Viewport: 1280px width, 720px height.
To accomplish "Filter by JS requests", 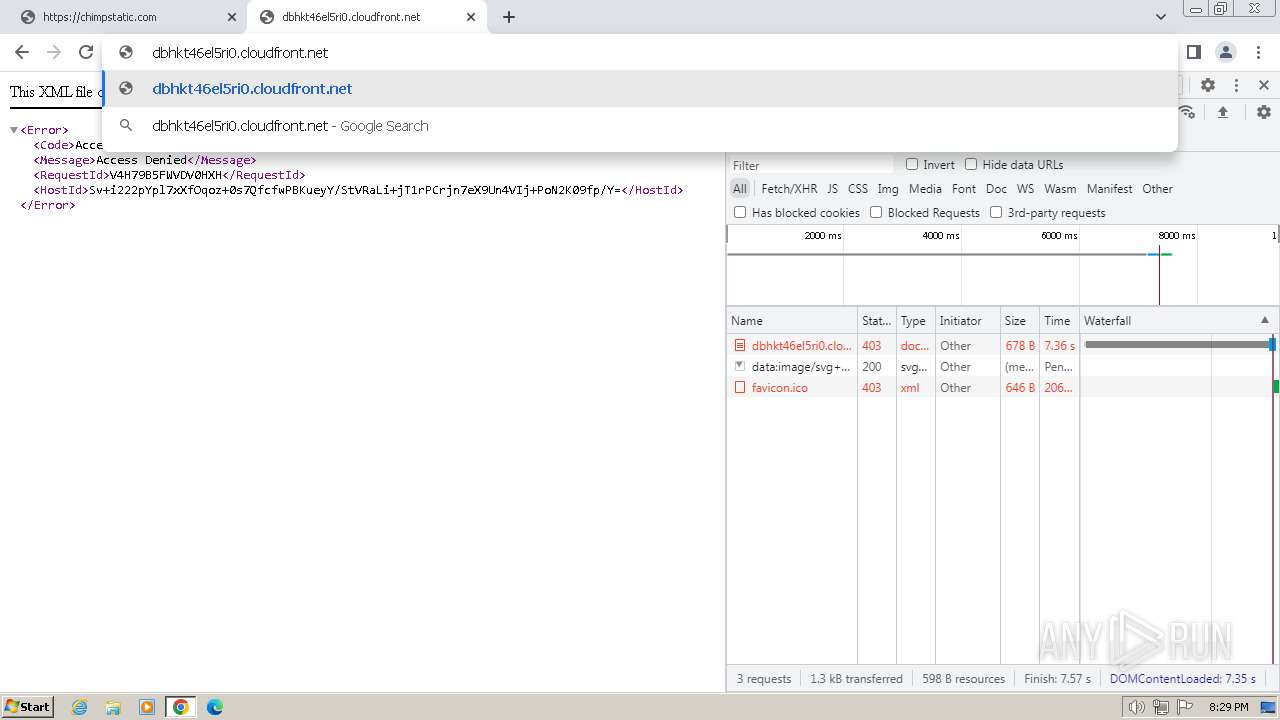I will click(x=833, y=189).
